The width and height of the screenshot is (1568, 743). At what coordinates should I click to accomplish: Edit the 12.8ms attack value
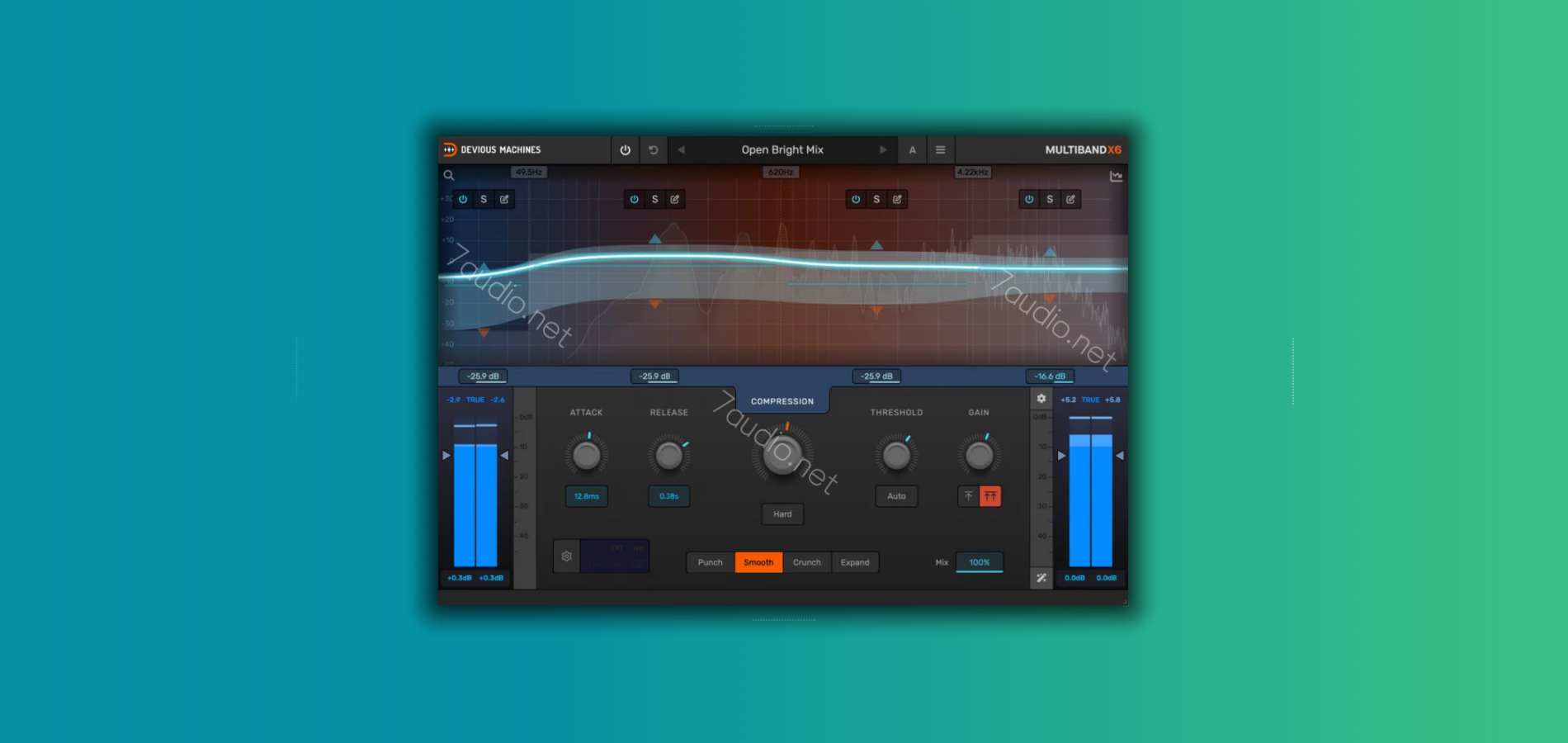click(587, 496)
